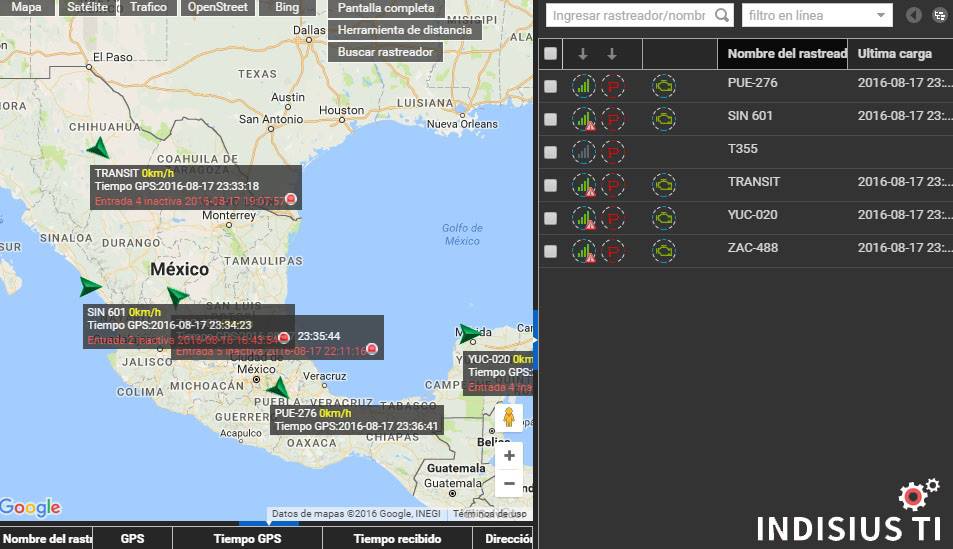953x549 pixels.
Task: Click ZAC-488 parking status icon
Action: (613, 251)
